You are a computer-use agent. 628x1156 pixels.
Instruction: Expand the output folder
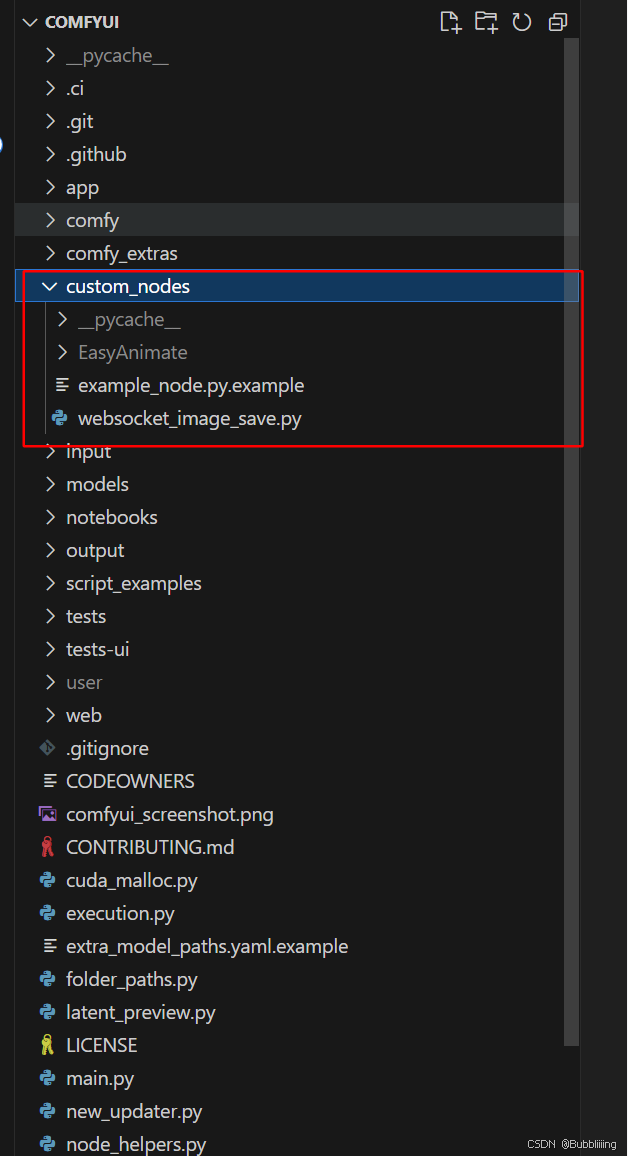click(x=50, y=550)
